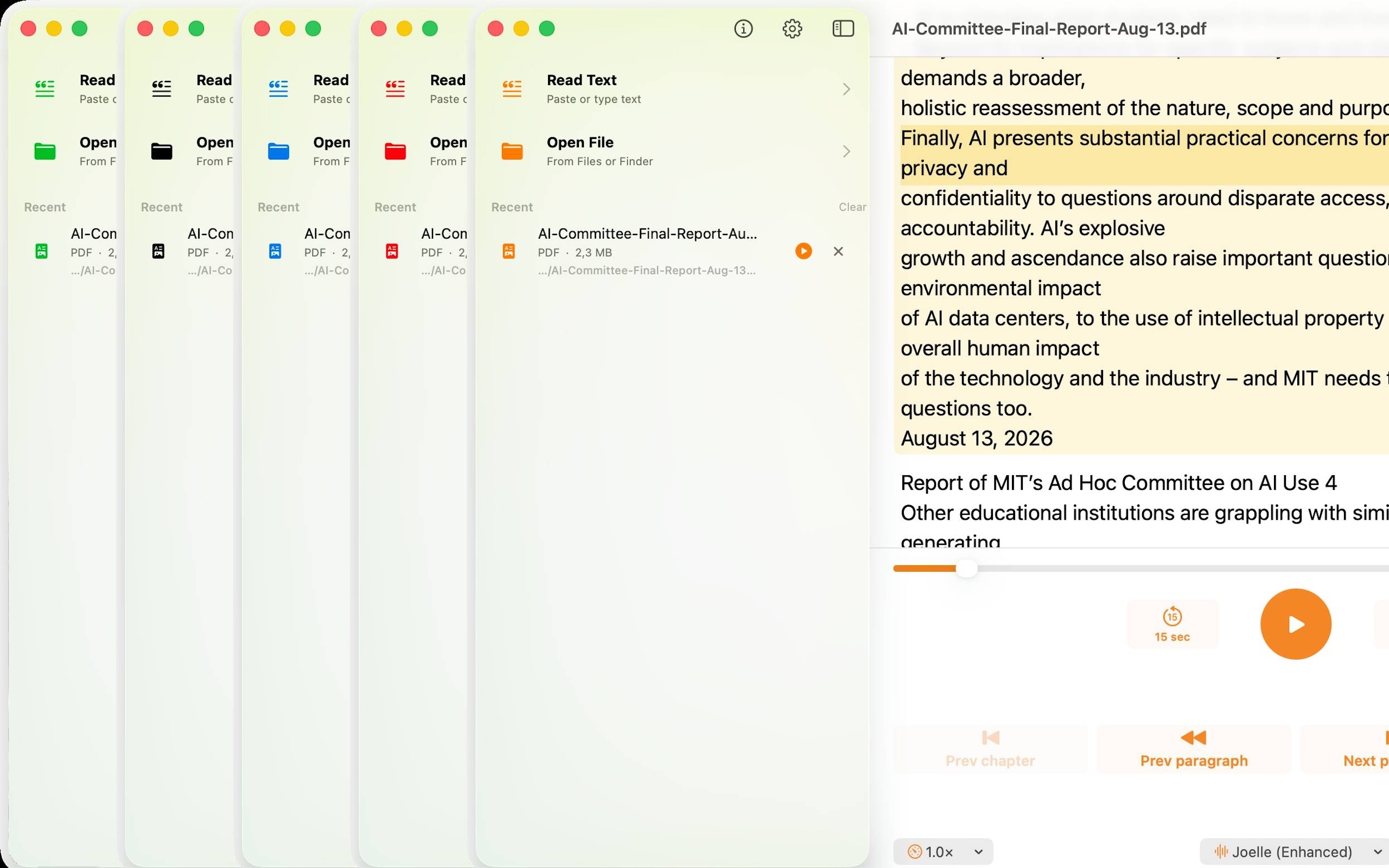The height and width of the screenshot is (868, 1389).
Task: Select Open in the red window
Action: tap(425, 151)
